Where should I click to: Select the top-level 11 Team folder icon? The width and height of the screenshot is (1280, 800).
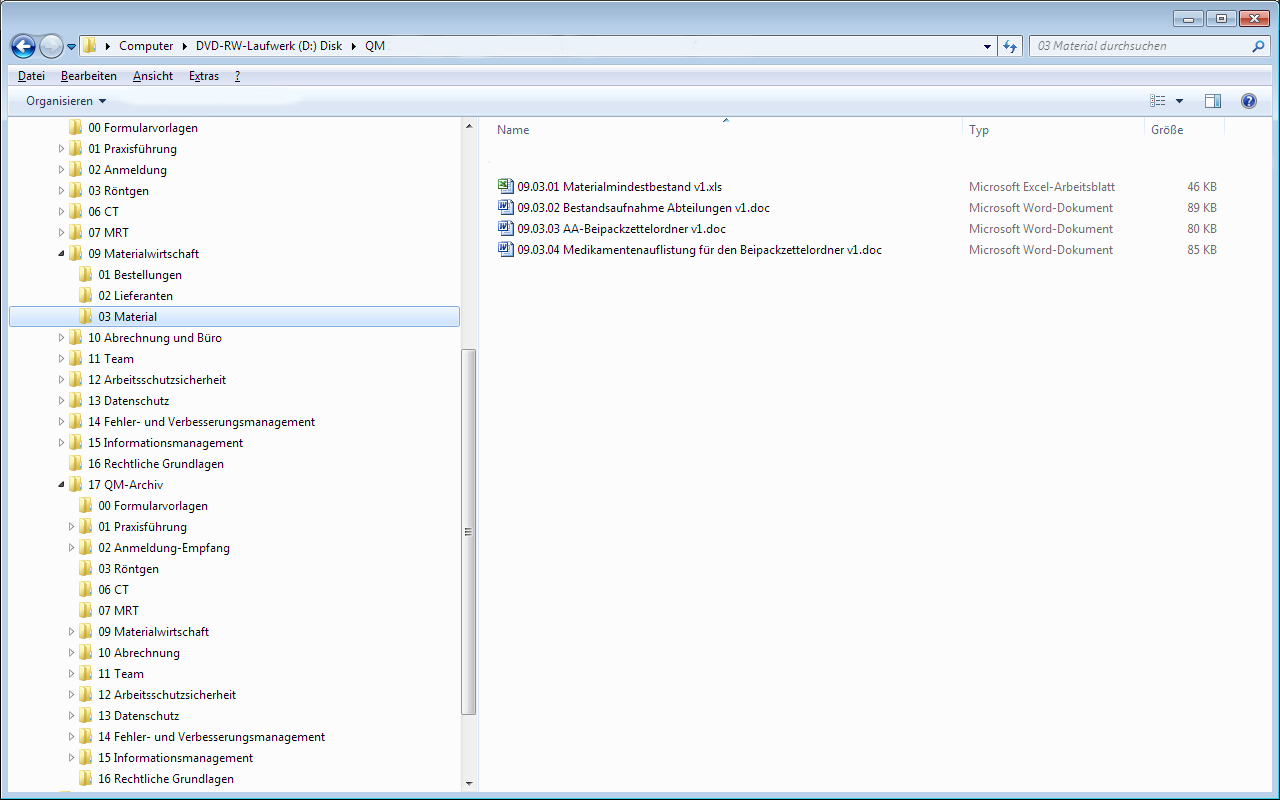pyautogui.click(x=76, y=358)
